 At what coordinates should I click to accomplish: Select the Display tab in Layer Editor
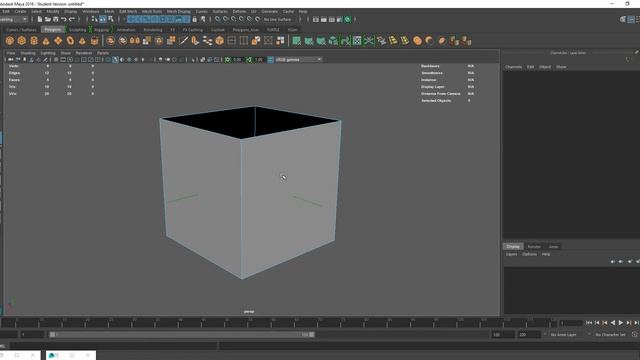click(513, 247)
